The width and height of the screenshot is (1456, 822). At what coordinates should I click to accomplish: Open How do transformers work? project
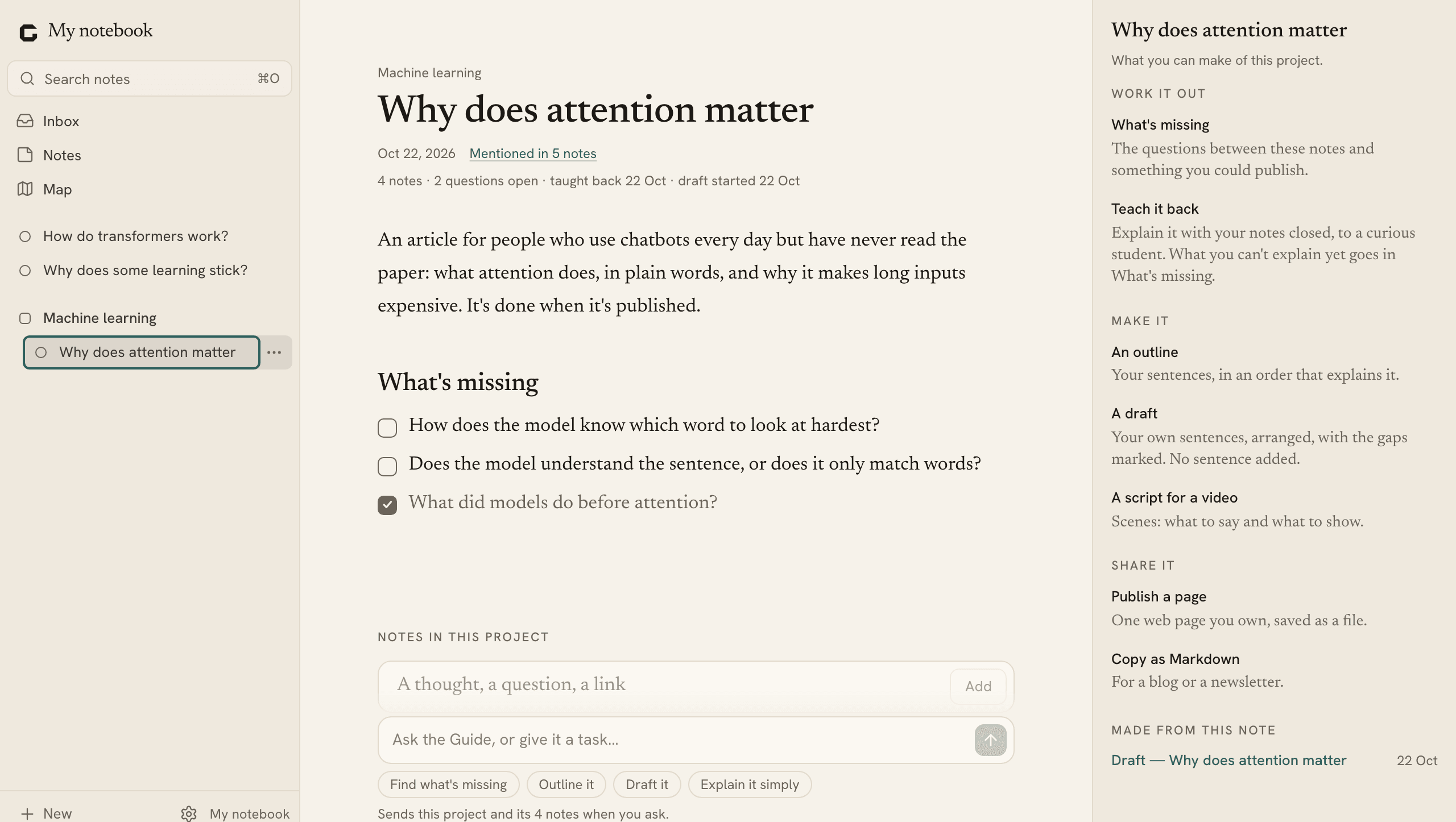[x=150, y=236]
